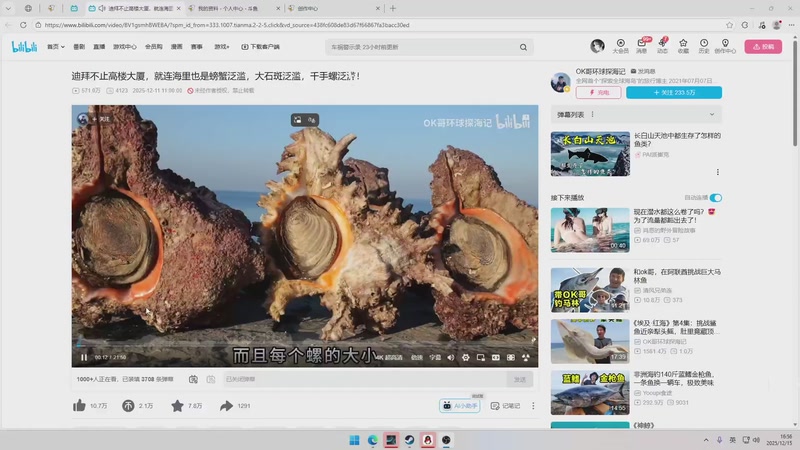Open danmaku settings icon beside the switch

point(211,379)
